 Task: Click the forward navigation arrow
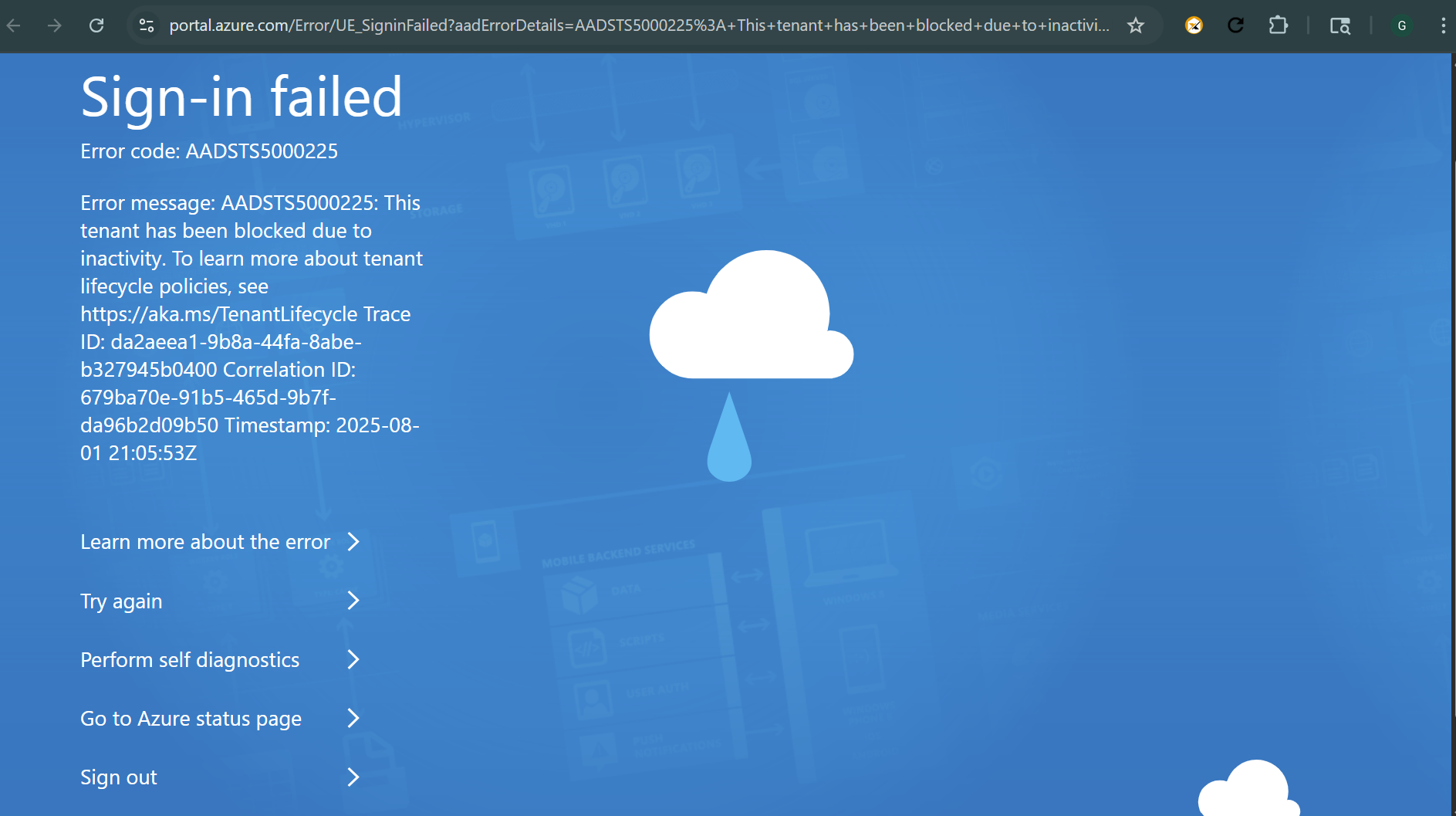click(x=54, y=25)
